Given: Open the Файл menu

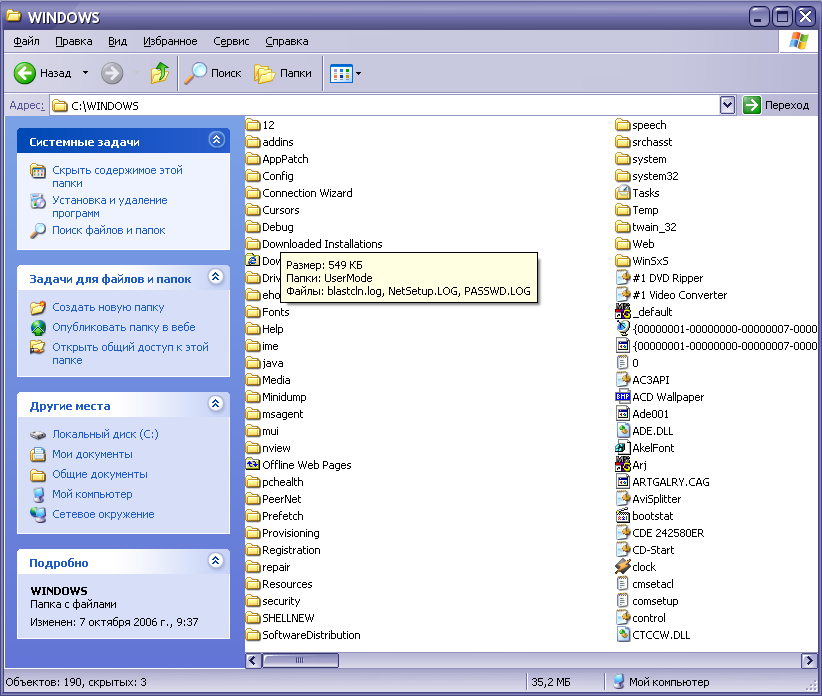Looking at the screenshot, I should click(26, 41).
